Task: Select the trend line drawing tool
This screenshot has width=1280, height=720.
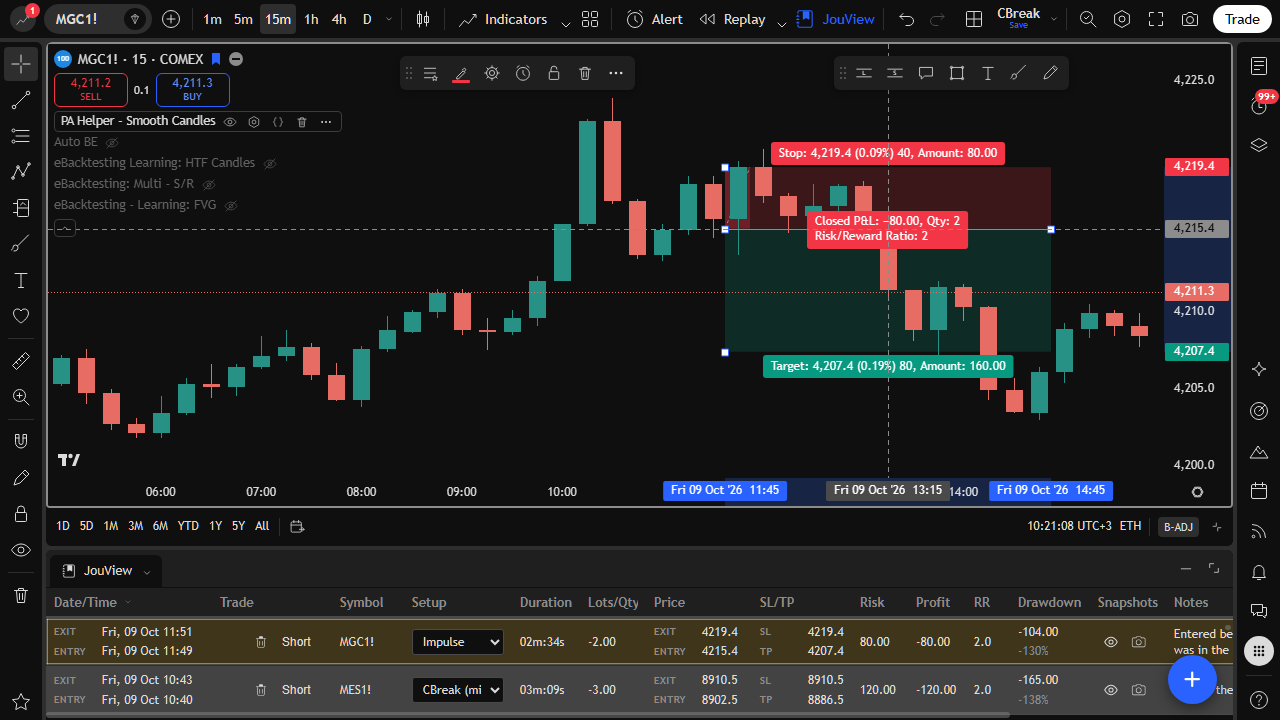Action: pyautogui.click(x=21, y=100)
